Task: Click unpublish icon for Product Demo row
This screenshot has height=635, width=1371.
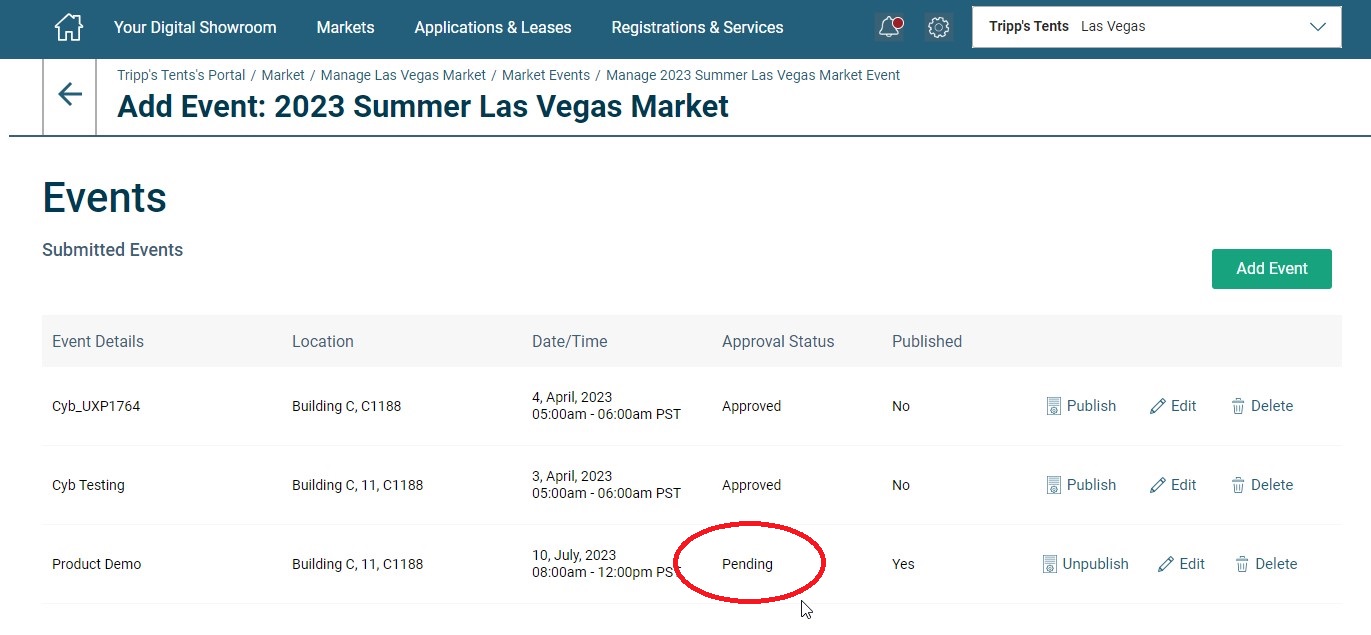Action: [1049, 564]
